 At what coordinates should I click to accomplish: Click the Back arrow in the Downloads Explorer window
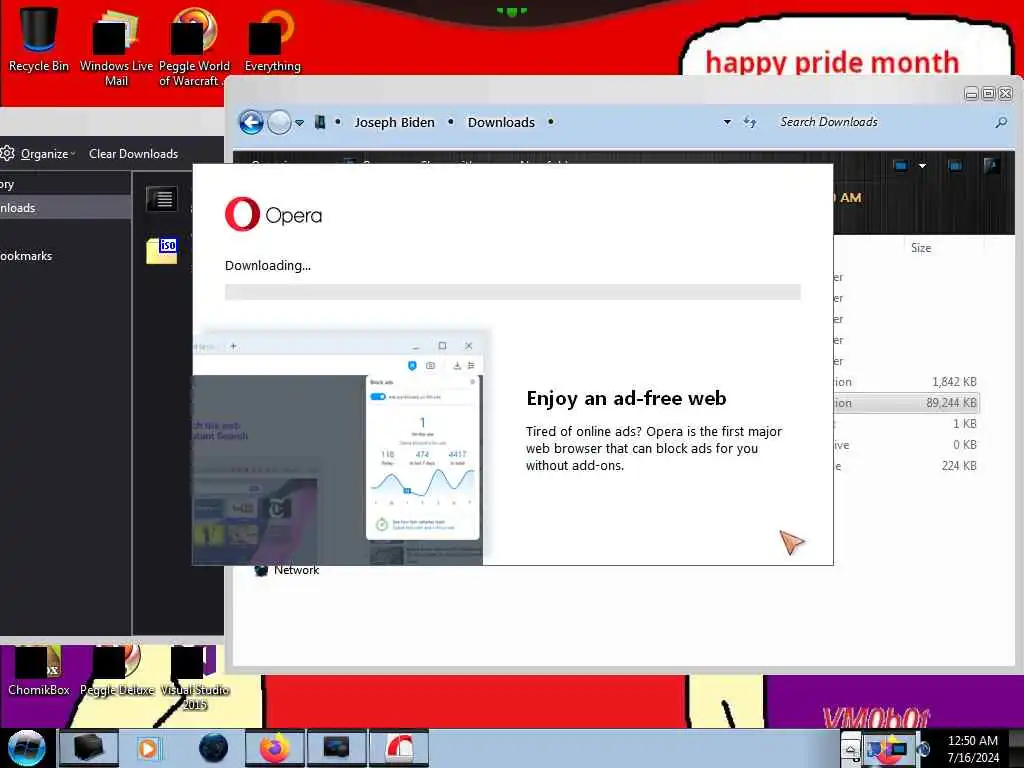click(251, 122)
